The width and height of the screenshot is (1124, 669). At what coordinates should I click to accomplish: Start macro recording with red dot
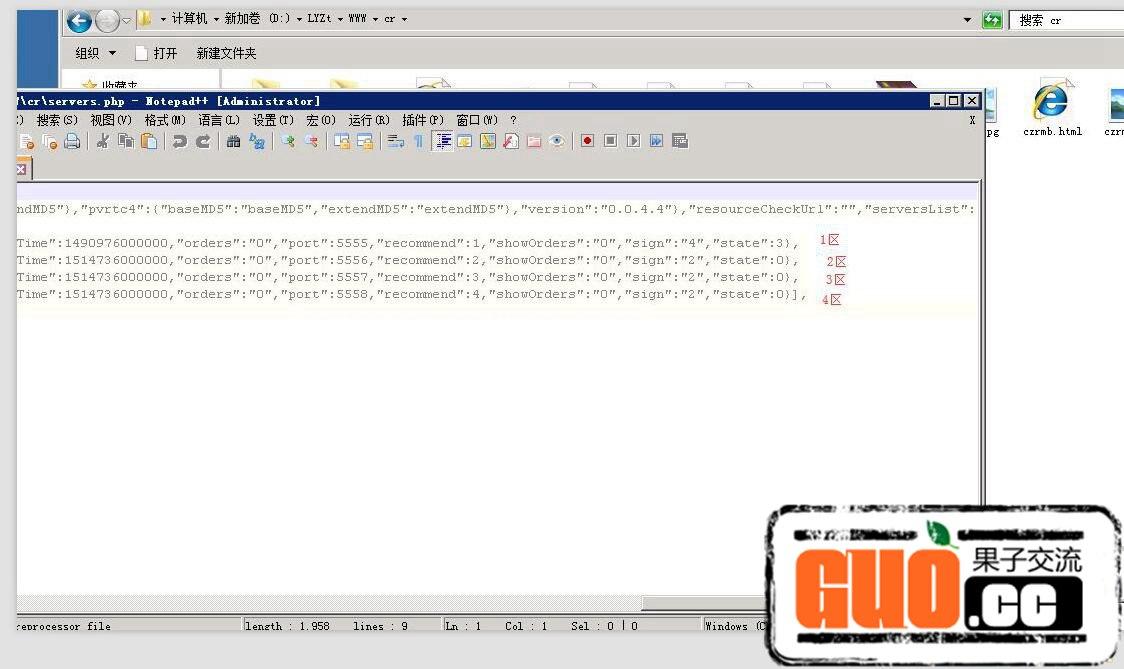[x=587, y=142]
